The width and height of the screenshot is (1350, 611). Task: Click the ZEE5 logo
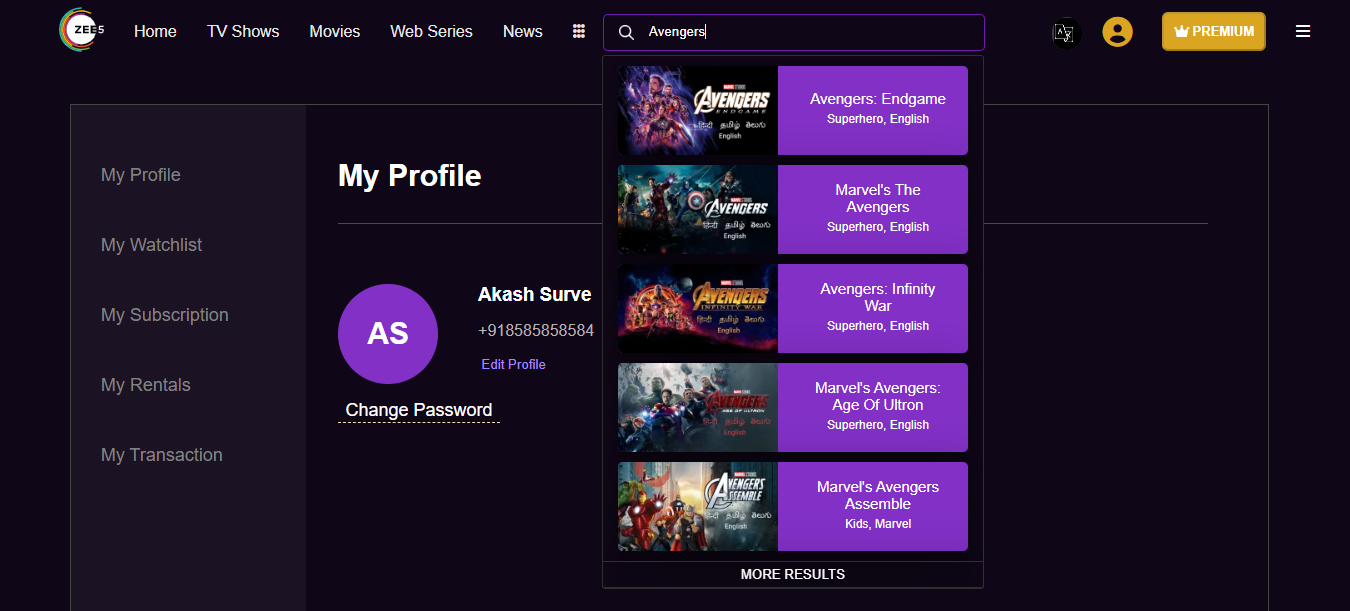(82, 30)
